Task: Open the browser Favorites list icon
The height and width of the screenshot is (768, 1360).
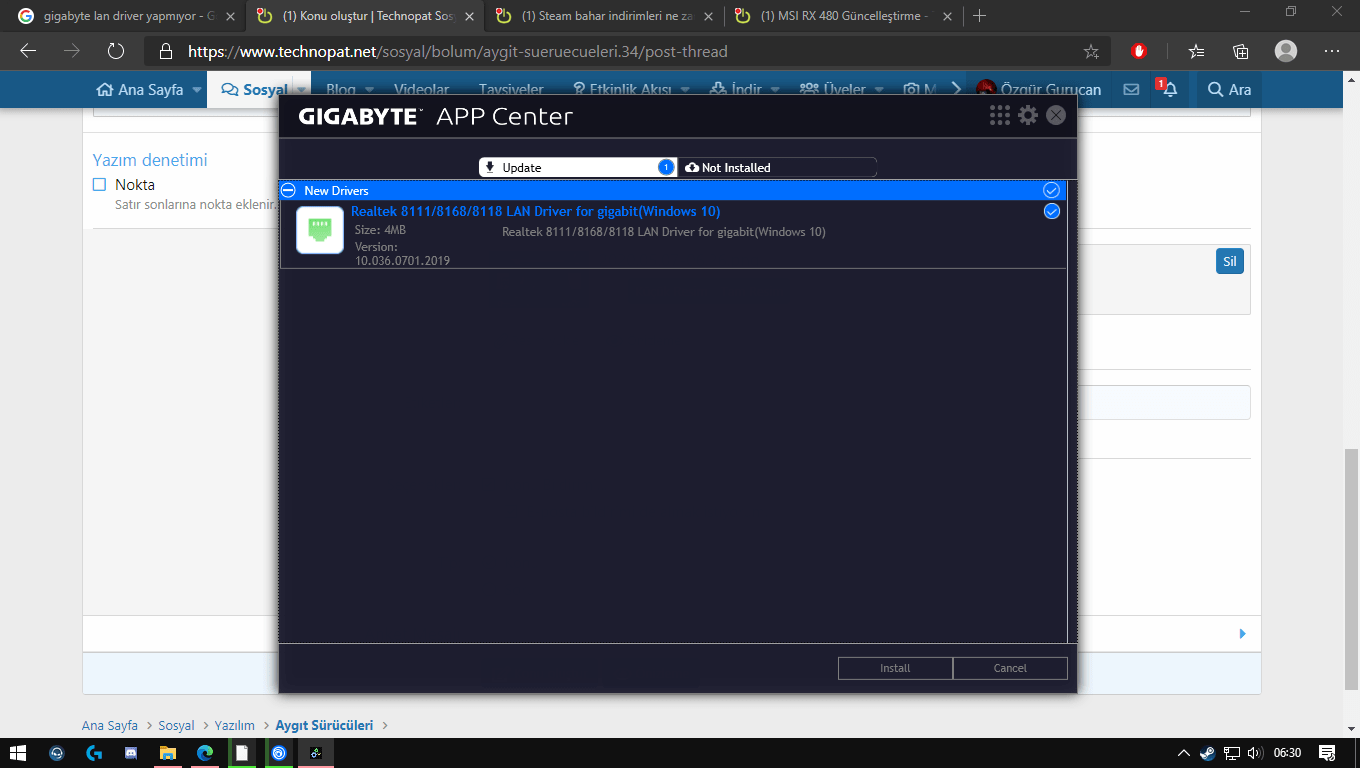Action: pyautogui.click(x=1196, y=51)
